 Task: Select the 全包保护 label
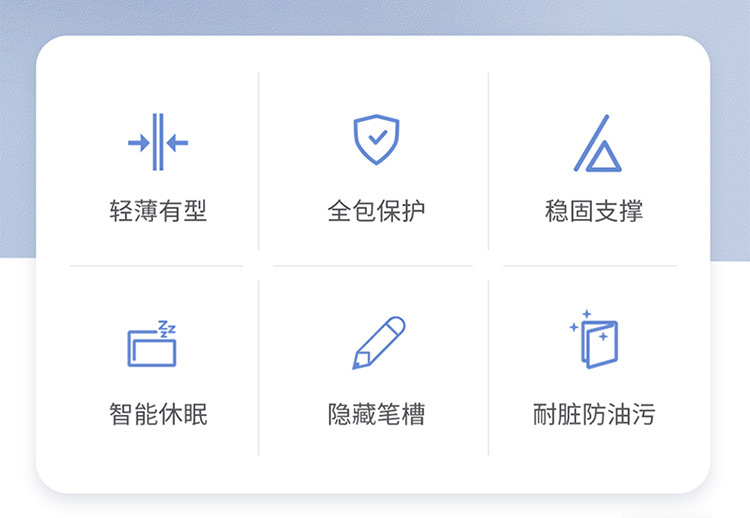click(376, 211)
